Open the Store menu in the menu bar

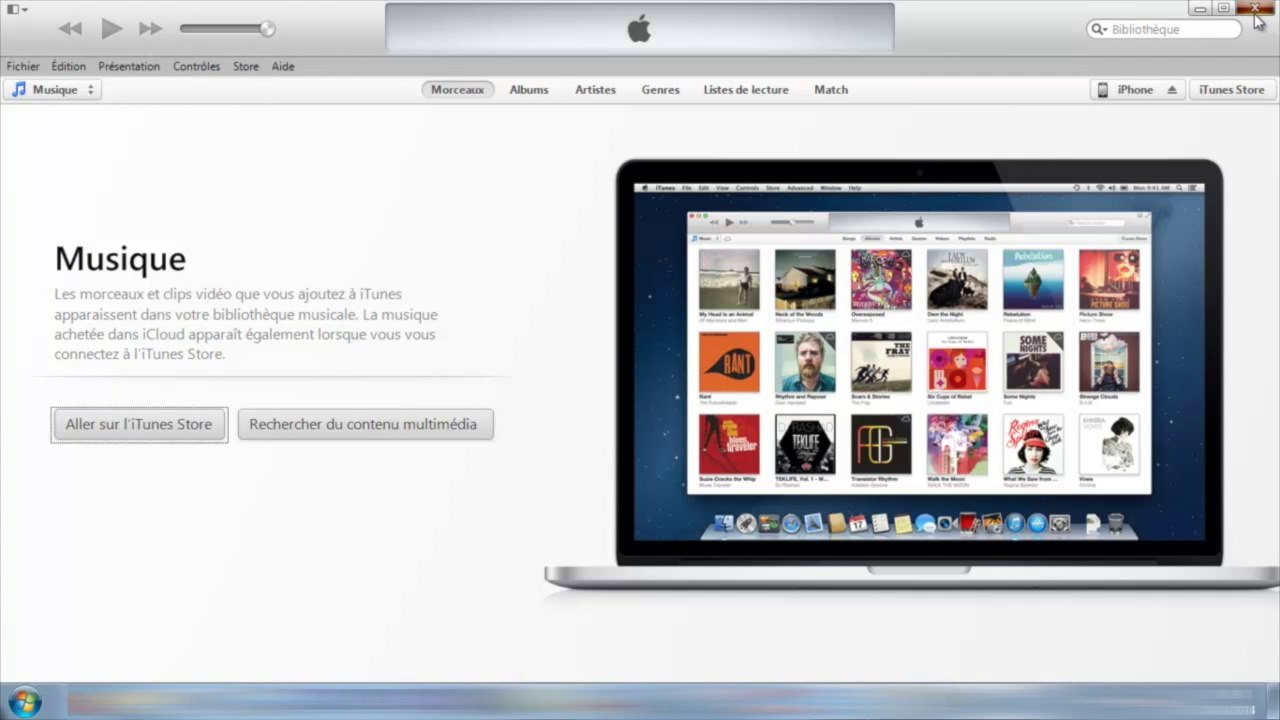[x=246, y=66]
